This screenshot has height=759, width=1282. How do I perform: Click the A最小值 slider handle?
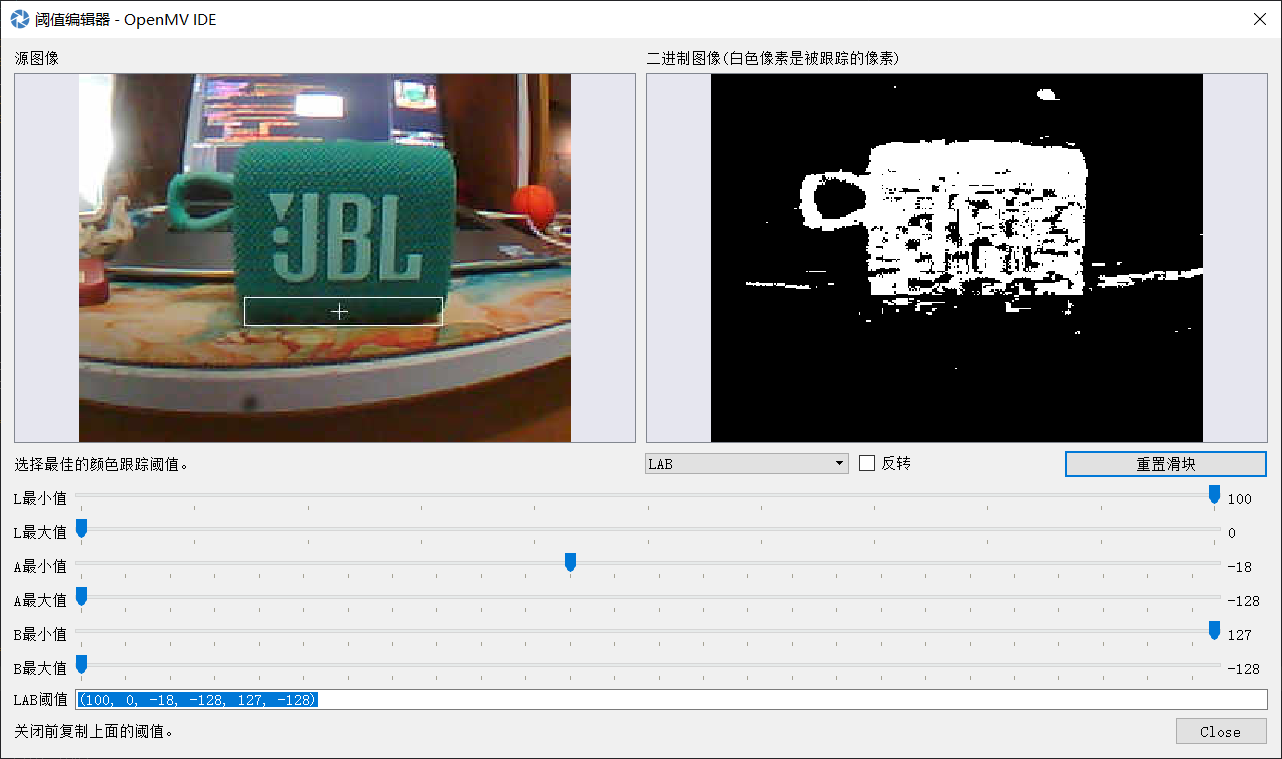[570, 563]
